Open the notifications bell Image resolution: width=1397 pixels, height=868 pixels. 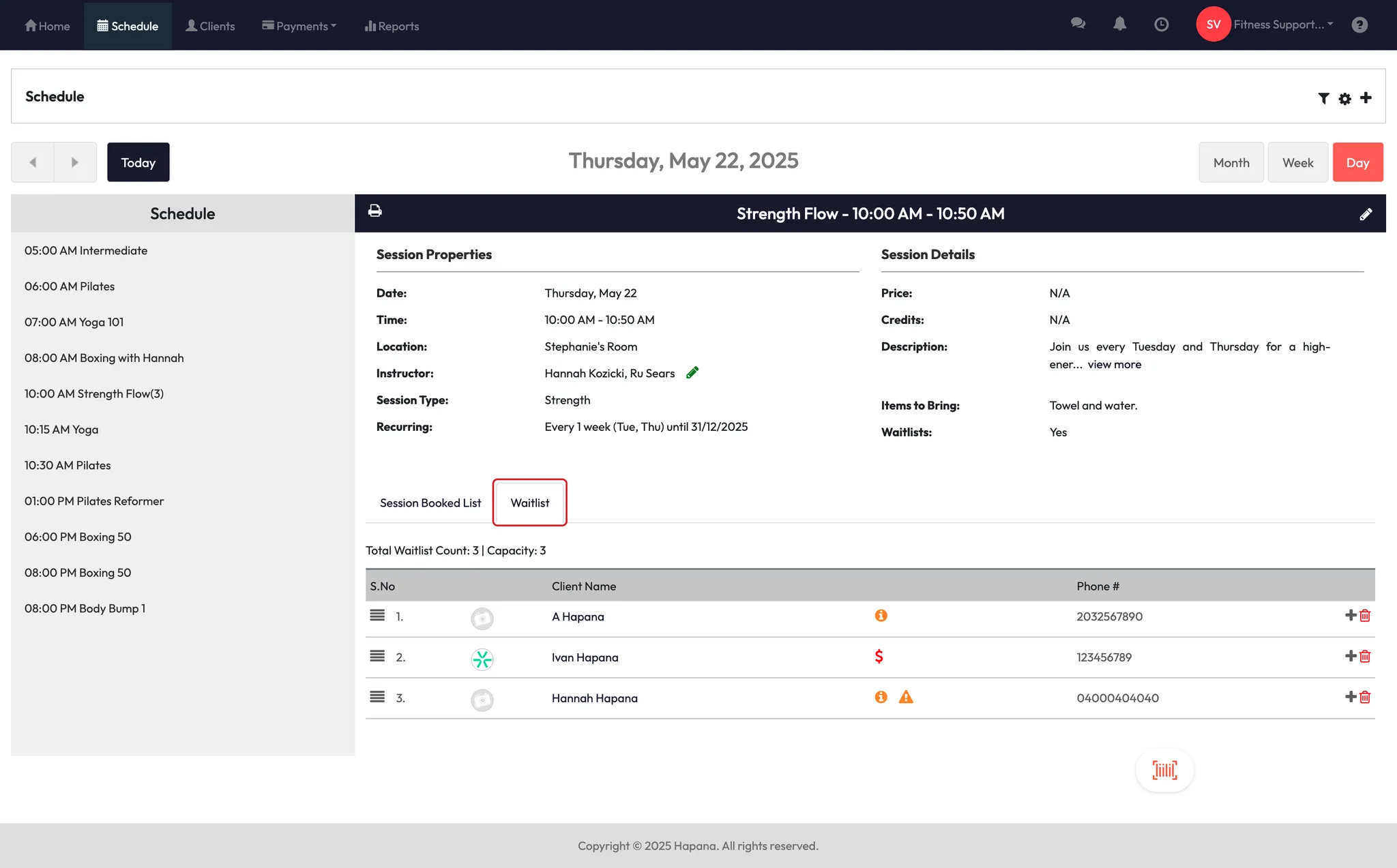pyautogui.click(x=1119, y=25)
